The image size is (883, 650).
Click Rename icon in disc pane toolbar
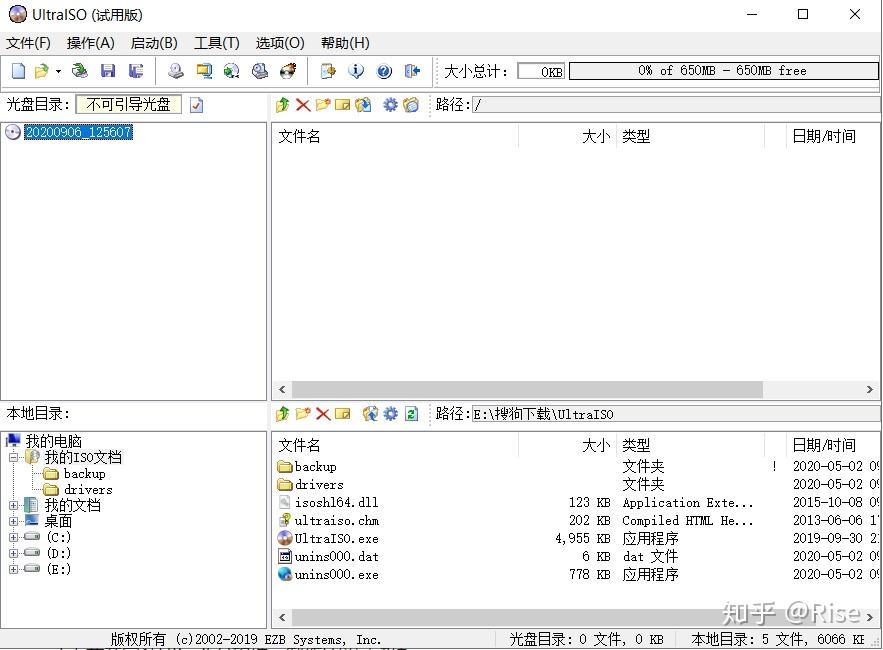tap(342, 105)
